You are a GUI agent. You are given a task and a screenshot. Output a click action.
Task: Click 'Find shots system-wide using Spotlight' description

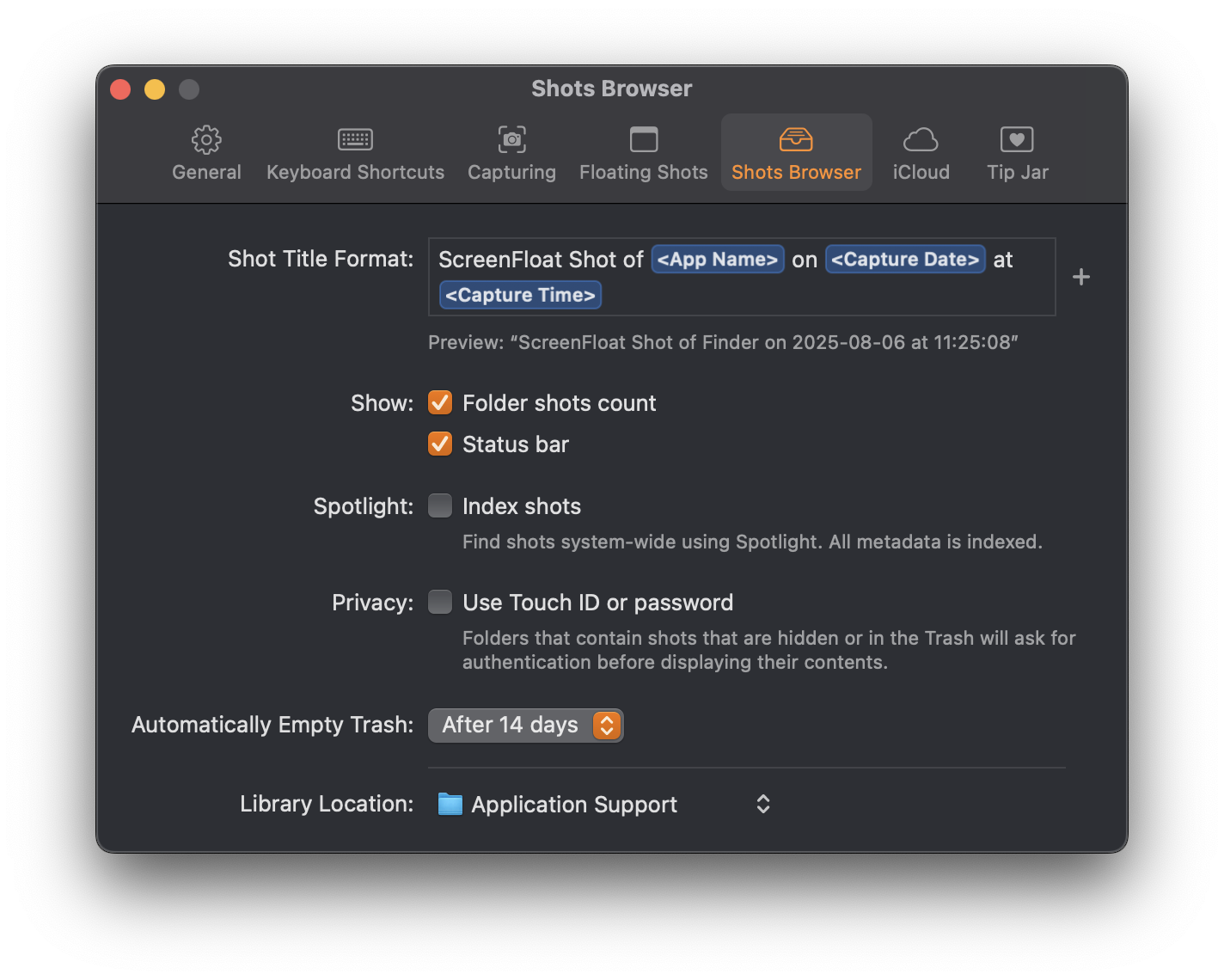(752, 542)
